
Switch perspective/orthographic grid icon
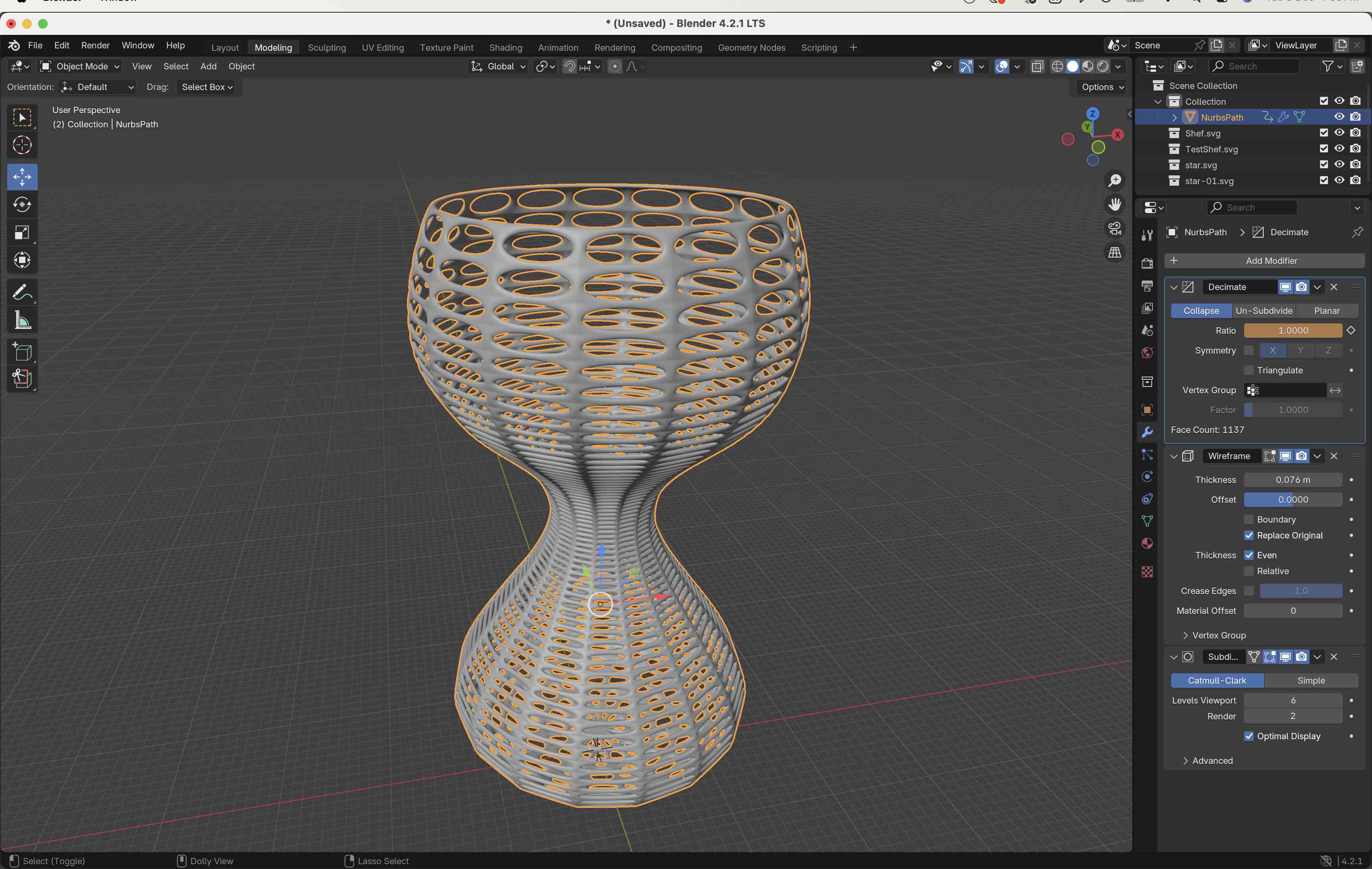[x=1114, y=252]
